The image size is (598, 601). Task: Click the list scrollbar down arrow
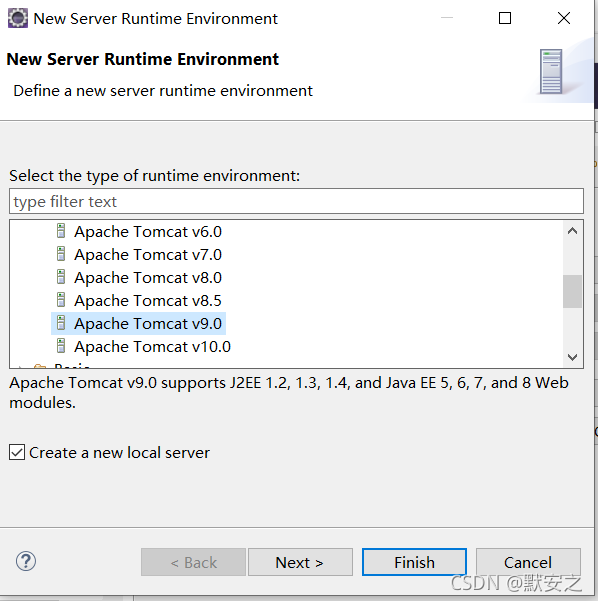click(x=572, y=357)
